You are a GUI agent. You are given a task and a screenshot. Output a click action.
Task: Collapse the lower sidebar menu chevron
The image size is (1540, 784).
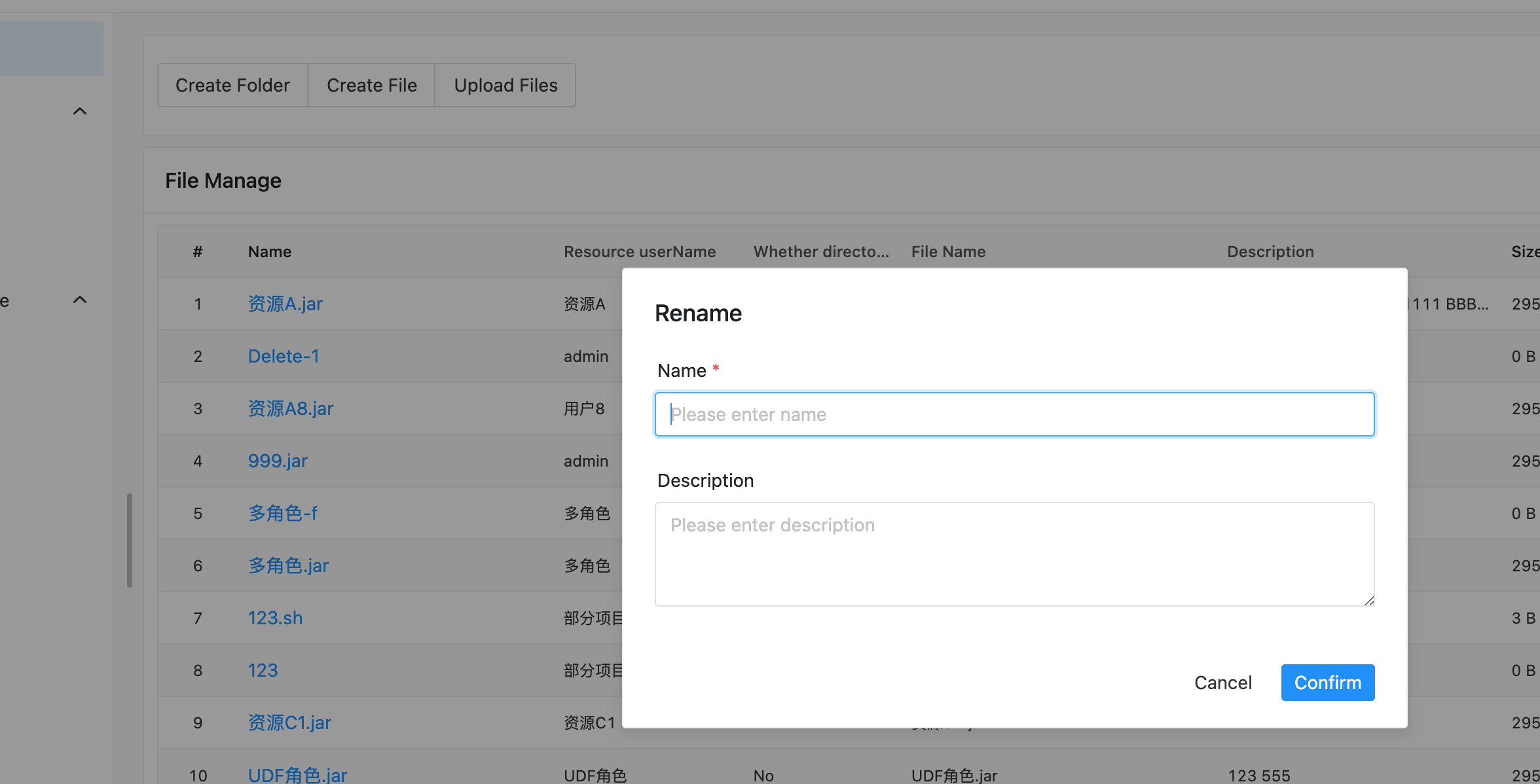[80, 300]
